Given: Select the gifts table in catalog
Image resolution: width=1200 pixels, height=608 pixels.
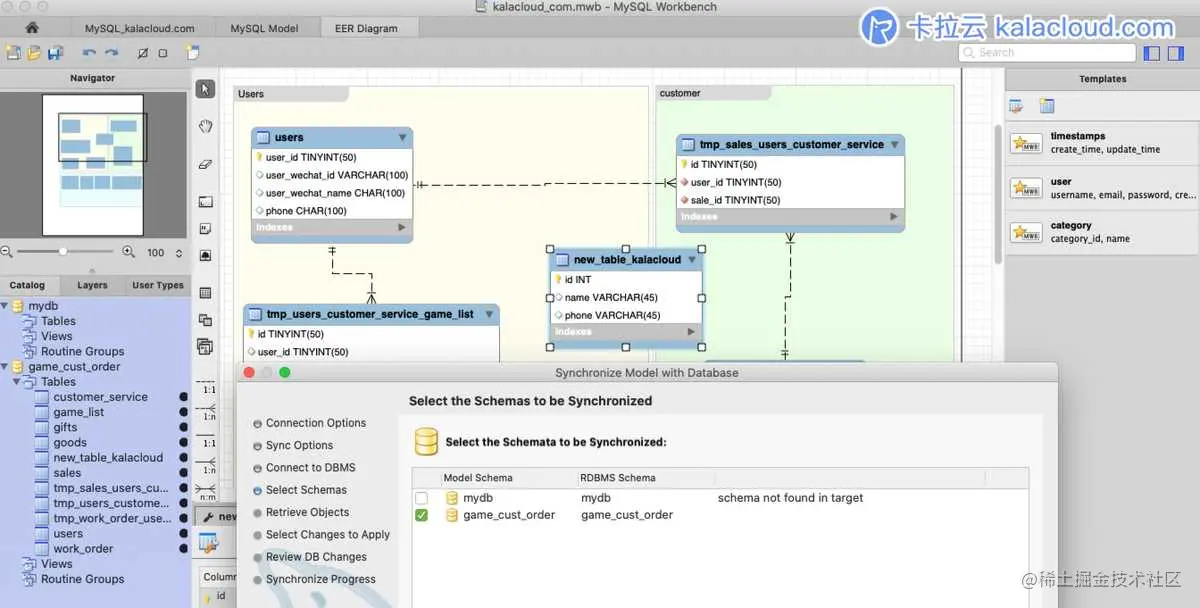Looking at the screenshot, I should 65,427.
